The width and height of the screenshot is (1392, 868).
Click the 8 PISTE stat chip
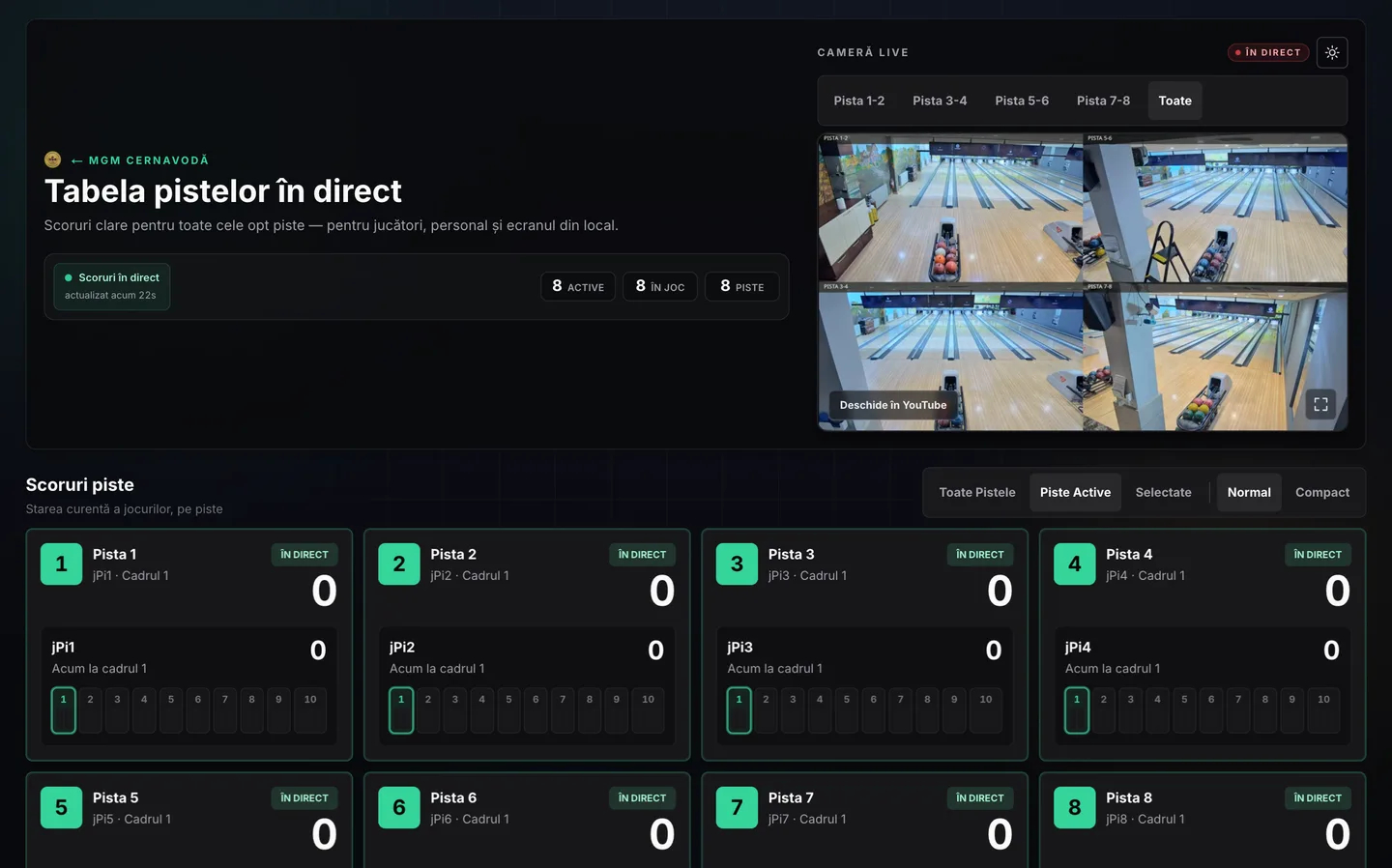click(742, 286)
